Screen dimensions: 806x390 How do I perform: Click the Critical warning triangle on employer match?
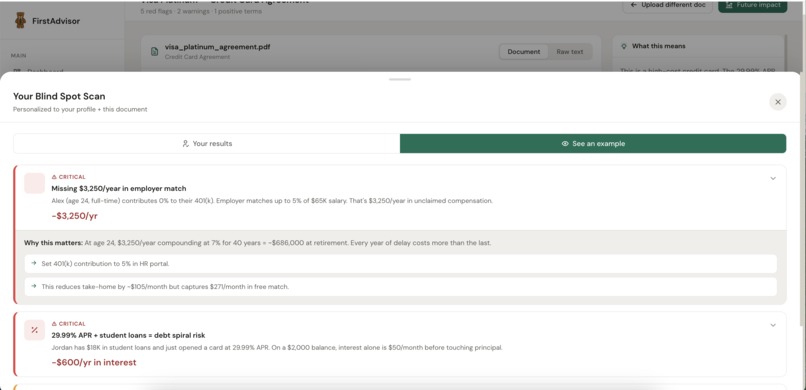coord(54,177)
